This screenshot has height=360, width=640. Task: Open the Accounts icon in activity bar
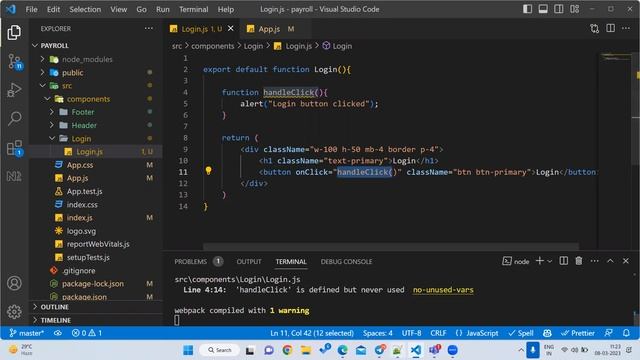(14, 283)
